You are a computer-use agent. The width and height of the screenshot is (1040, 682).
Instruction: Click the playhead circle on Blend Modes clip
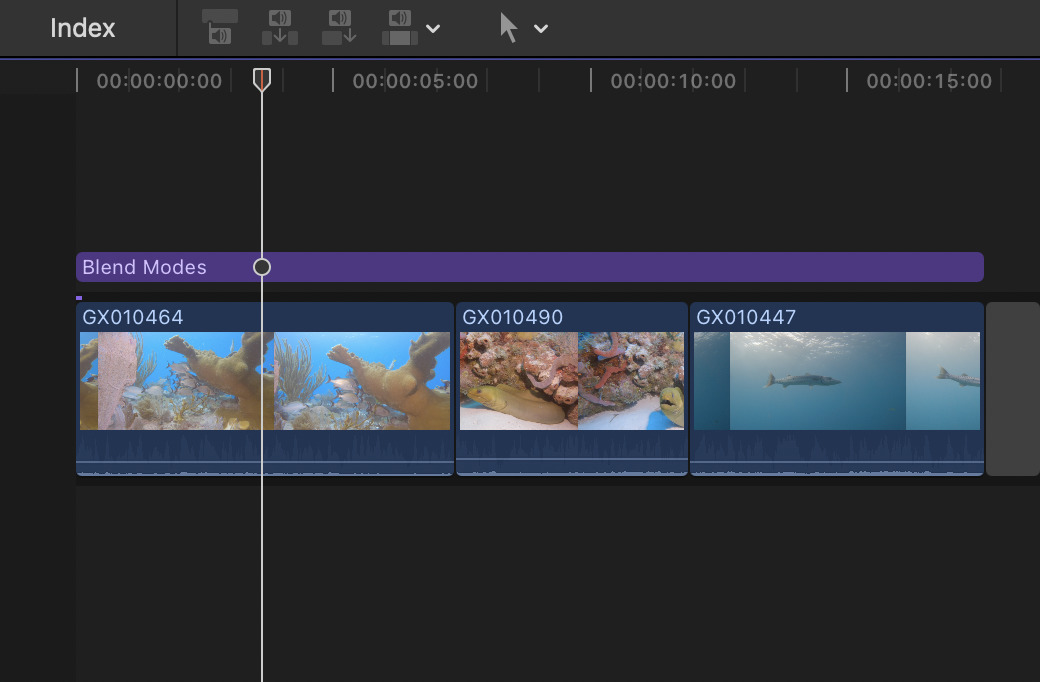(x=262, y=267)
